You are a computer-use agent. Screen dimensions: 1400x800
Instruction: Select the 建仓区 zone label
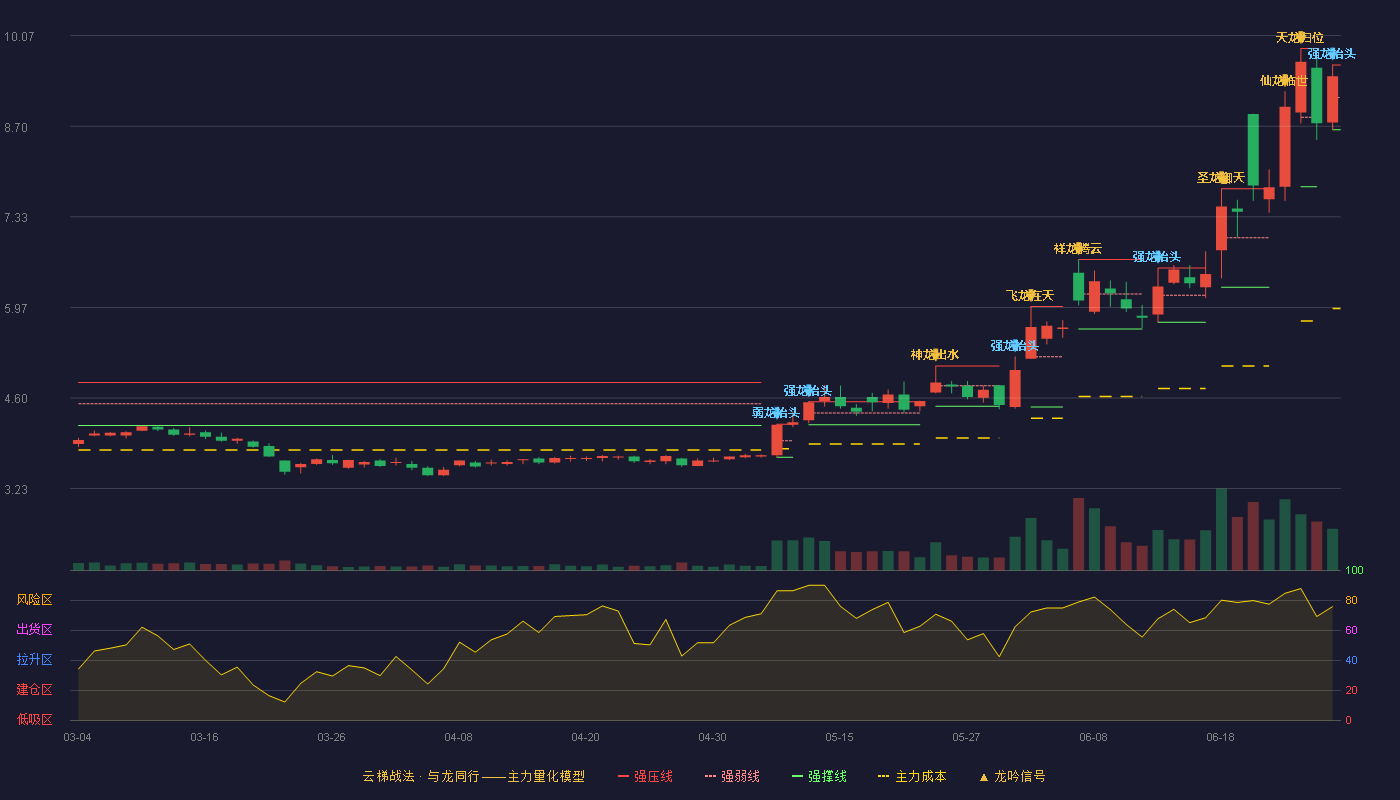pyautogui.click(x=34, y=690)
